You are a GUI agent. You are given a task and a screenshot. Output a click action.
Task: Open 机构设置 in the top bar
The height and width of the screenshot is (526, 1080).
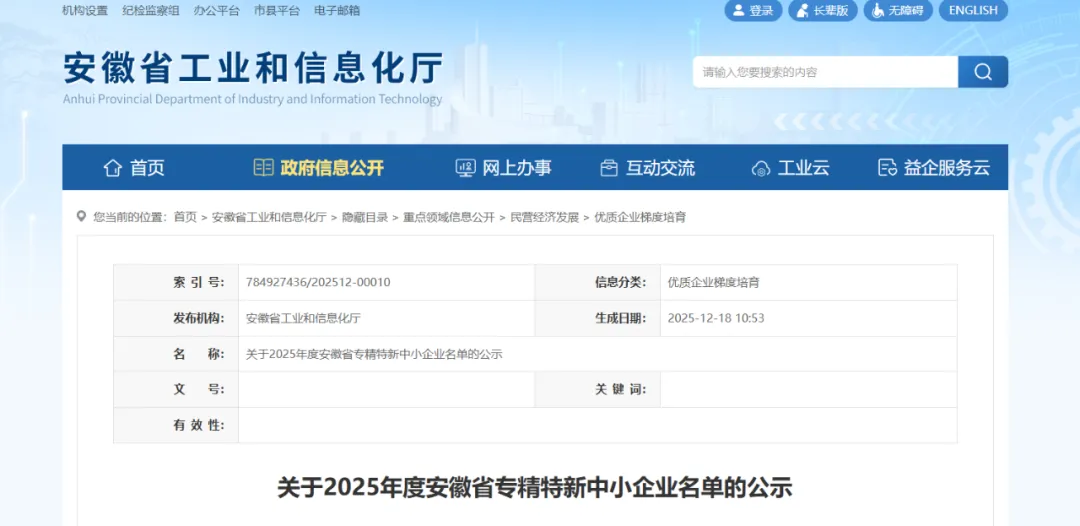85,11
